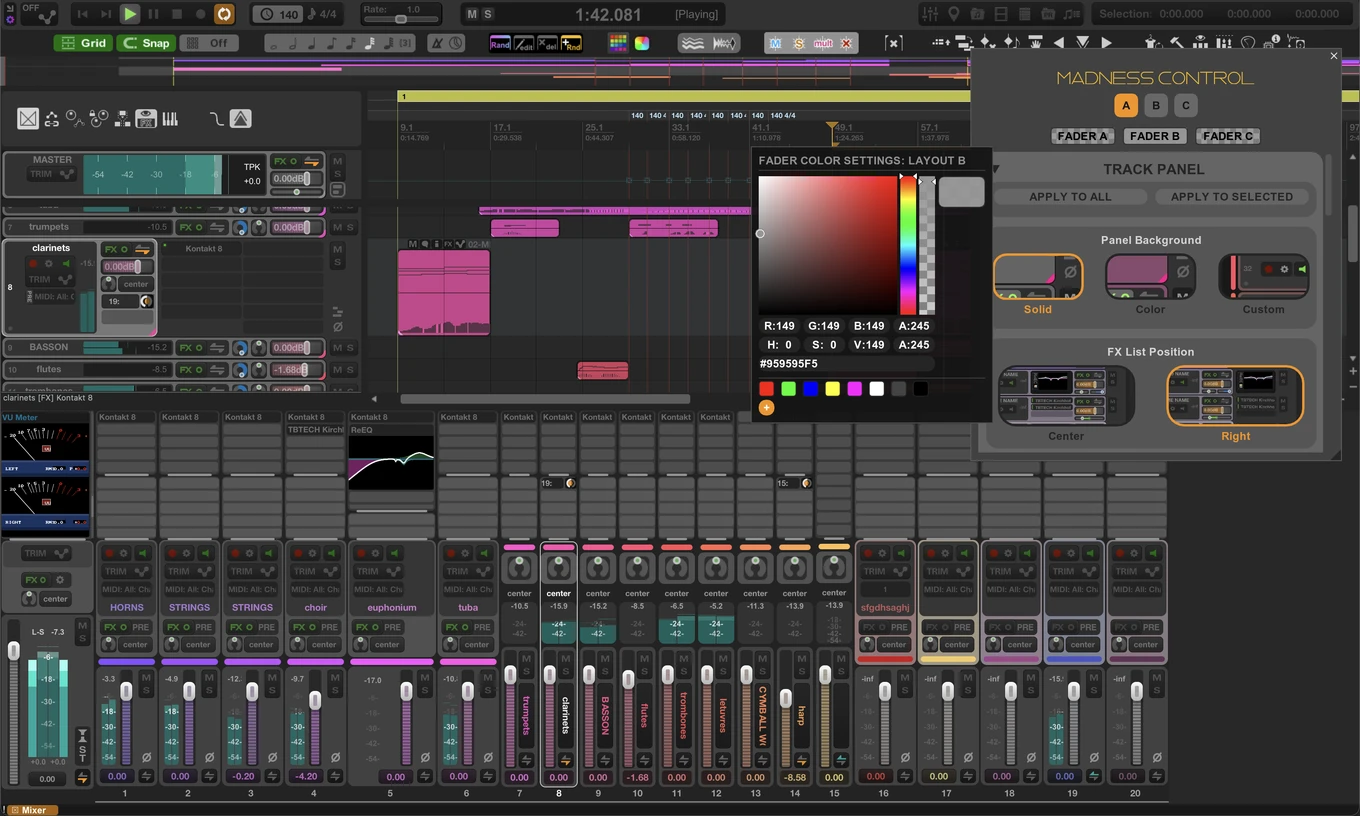This screenshot has height=816, width=1360.
Task: Collapse the Track Panel section triangle
Action: [x=996, y=170]
